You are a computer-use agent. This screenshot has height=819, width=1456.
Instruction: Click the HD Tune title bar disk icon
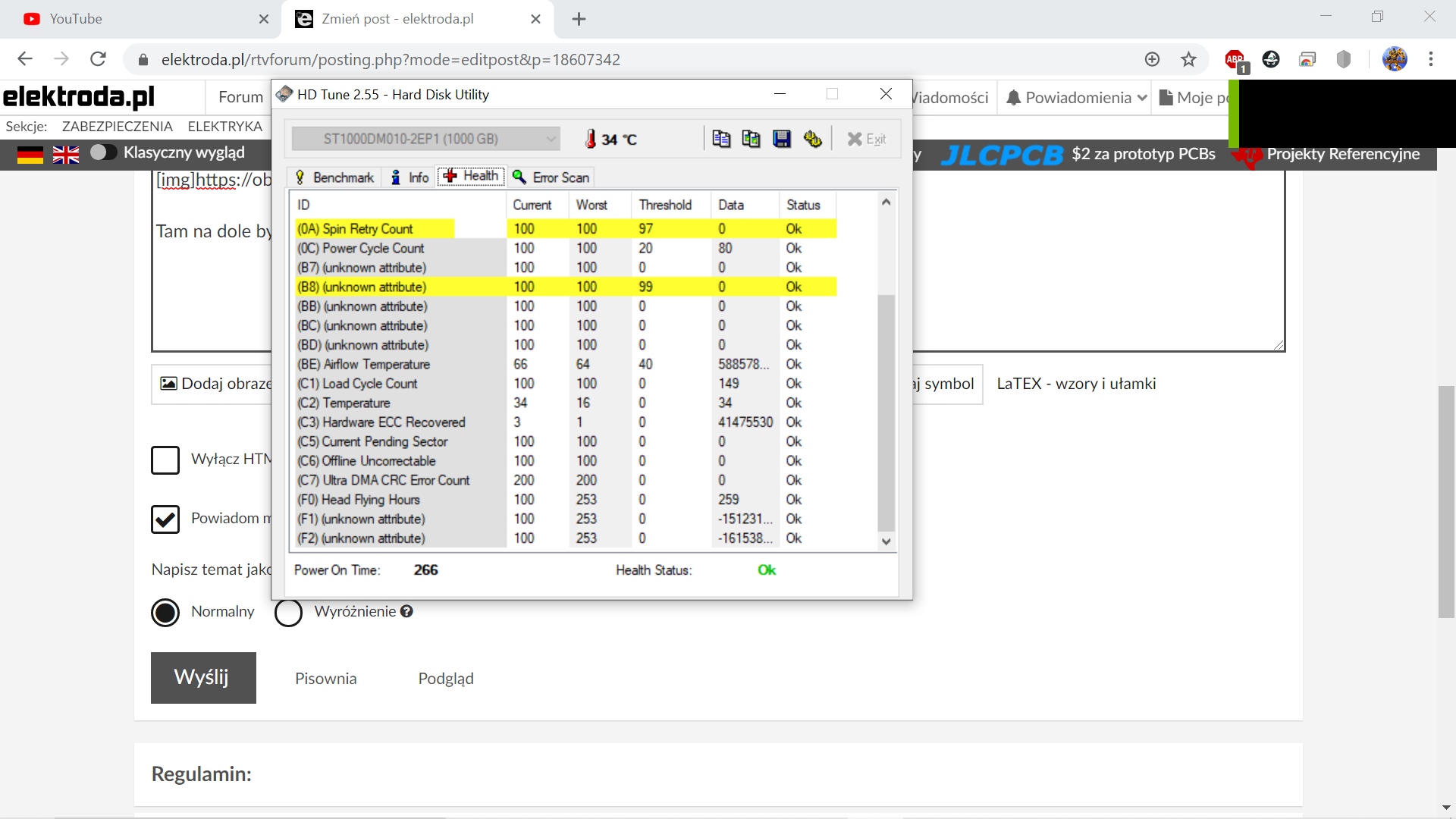(x=284, y=94)
